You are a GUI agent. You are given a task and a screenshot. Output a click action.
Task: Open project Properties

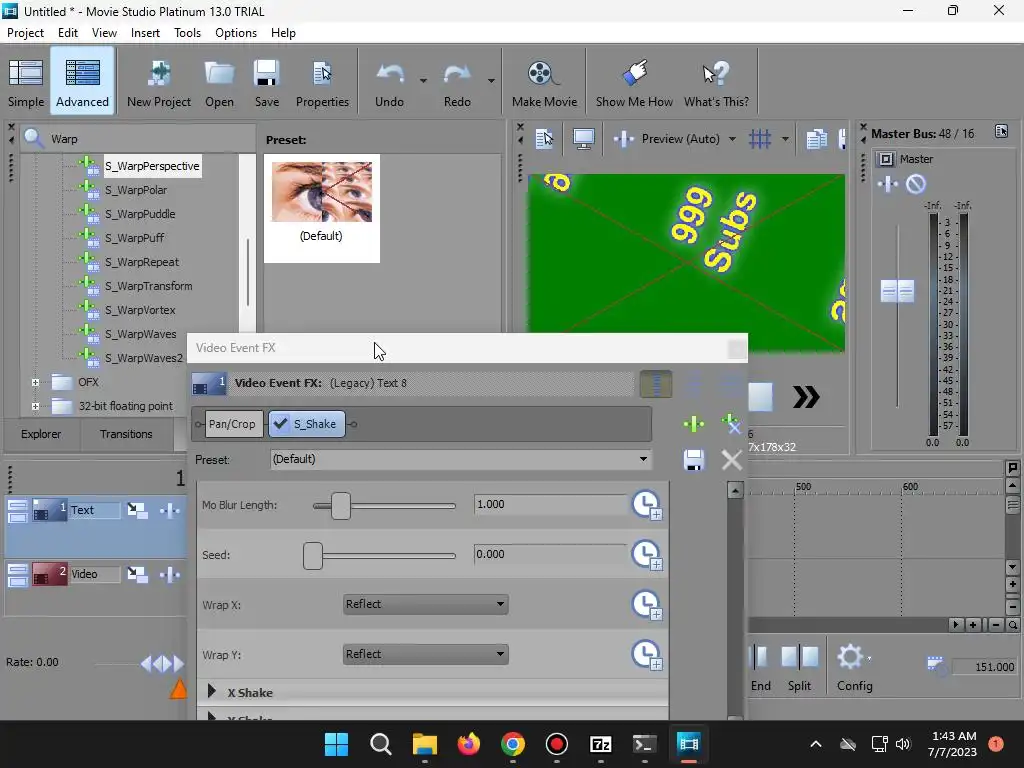tap(322, 82)
